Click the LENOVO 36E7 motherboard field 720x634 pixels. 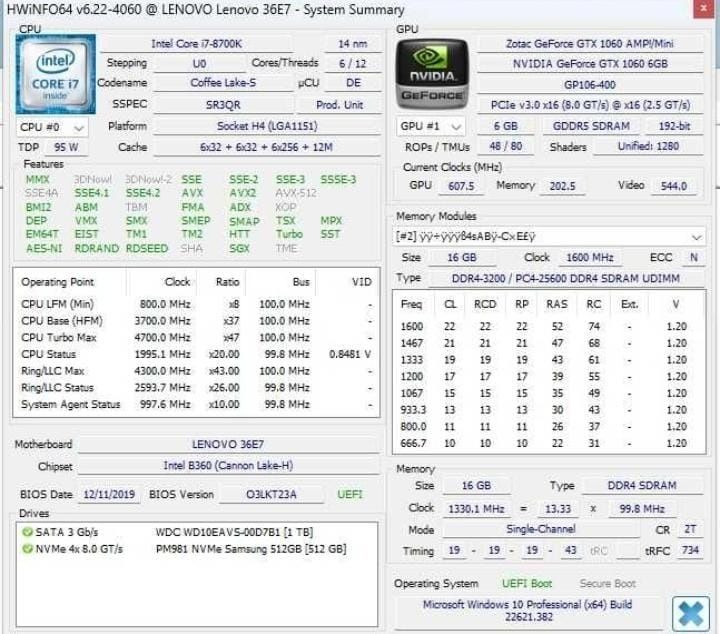(x=228, y=444)
